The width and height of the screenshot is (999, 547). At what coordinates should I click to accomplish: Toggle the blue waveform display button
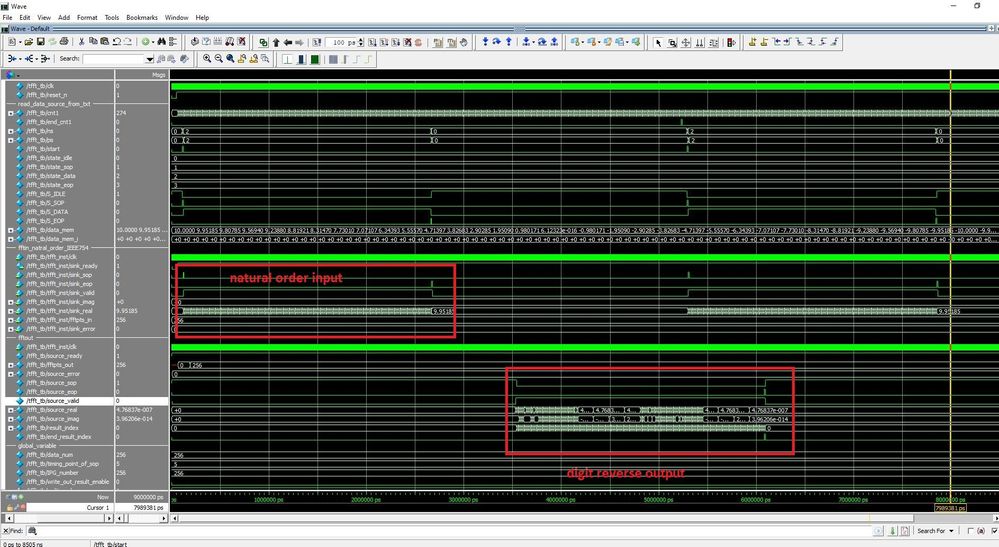[x=302, y=59]
